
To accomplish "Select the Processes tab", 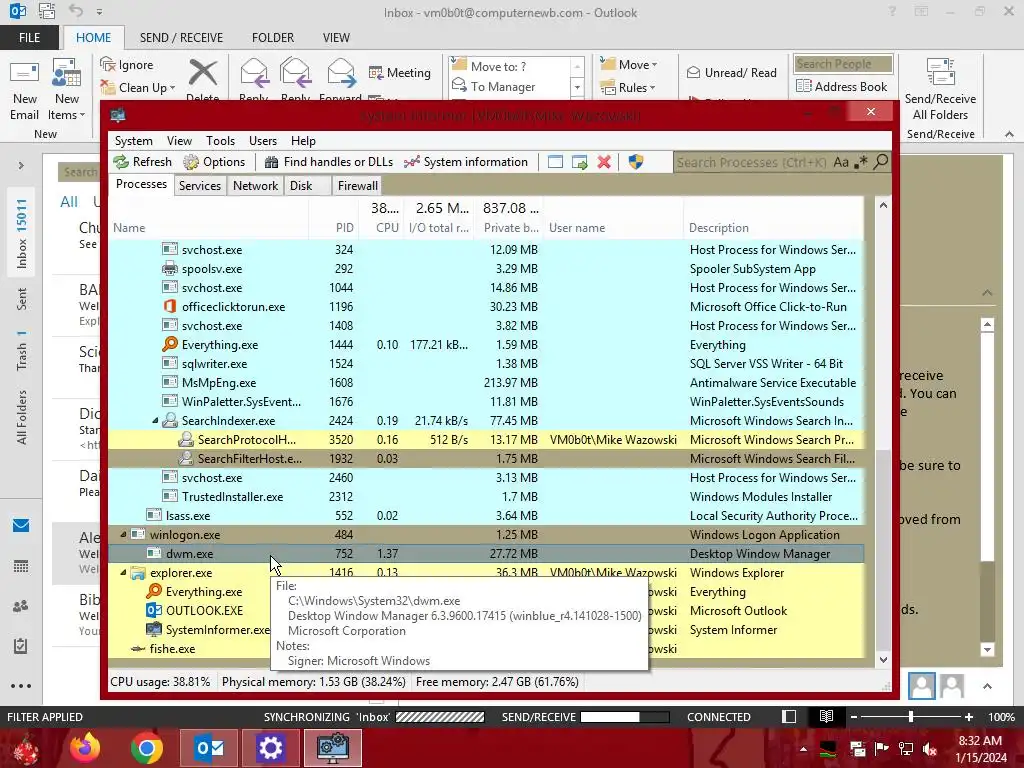I will click(141, 184).
